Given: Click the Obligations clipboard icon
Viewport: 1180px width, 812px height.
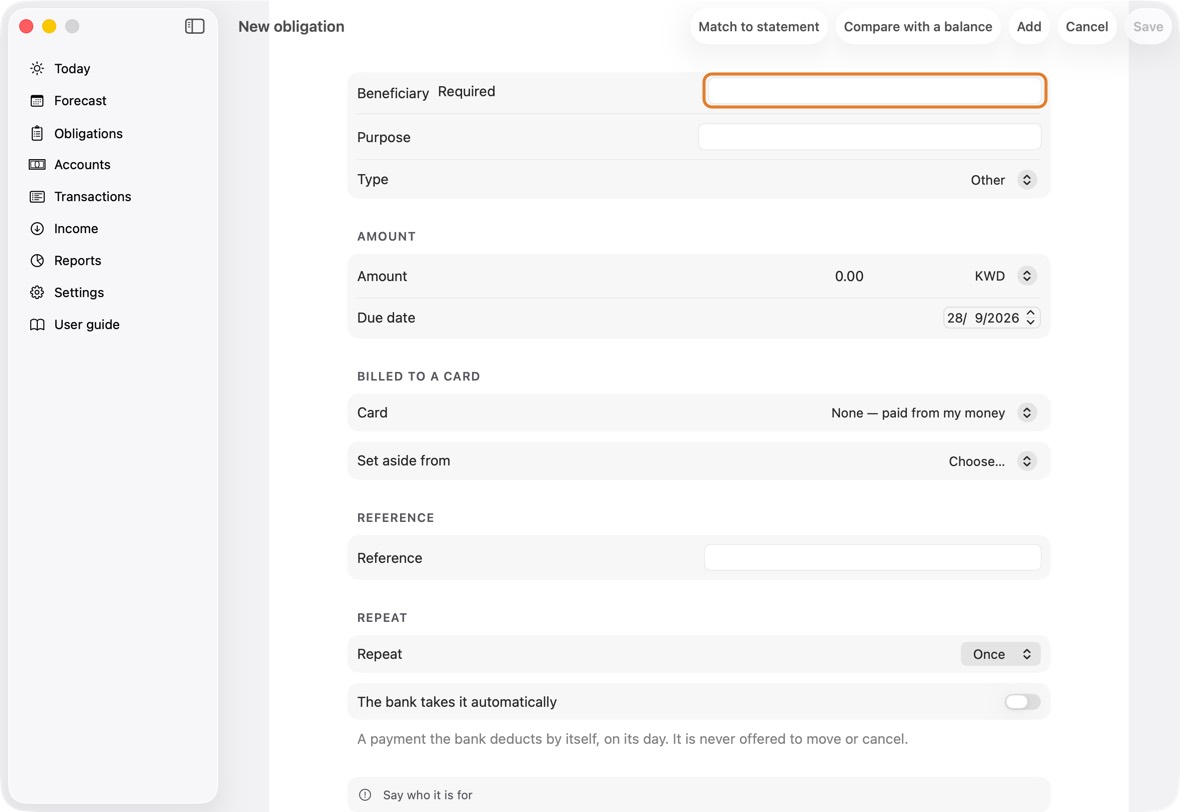Looking at the screenshot, I should [x=37, y=133].
